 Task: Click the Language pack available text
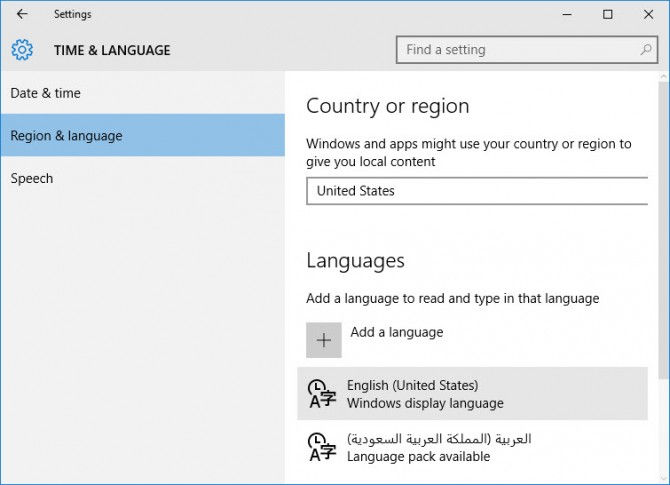[418, 456]
